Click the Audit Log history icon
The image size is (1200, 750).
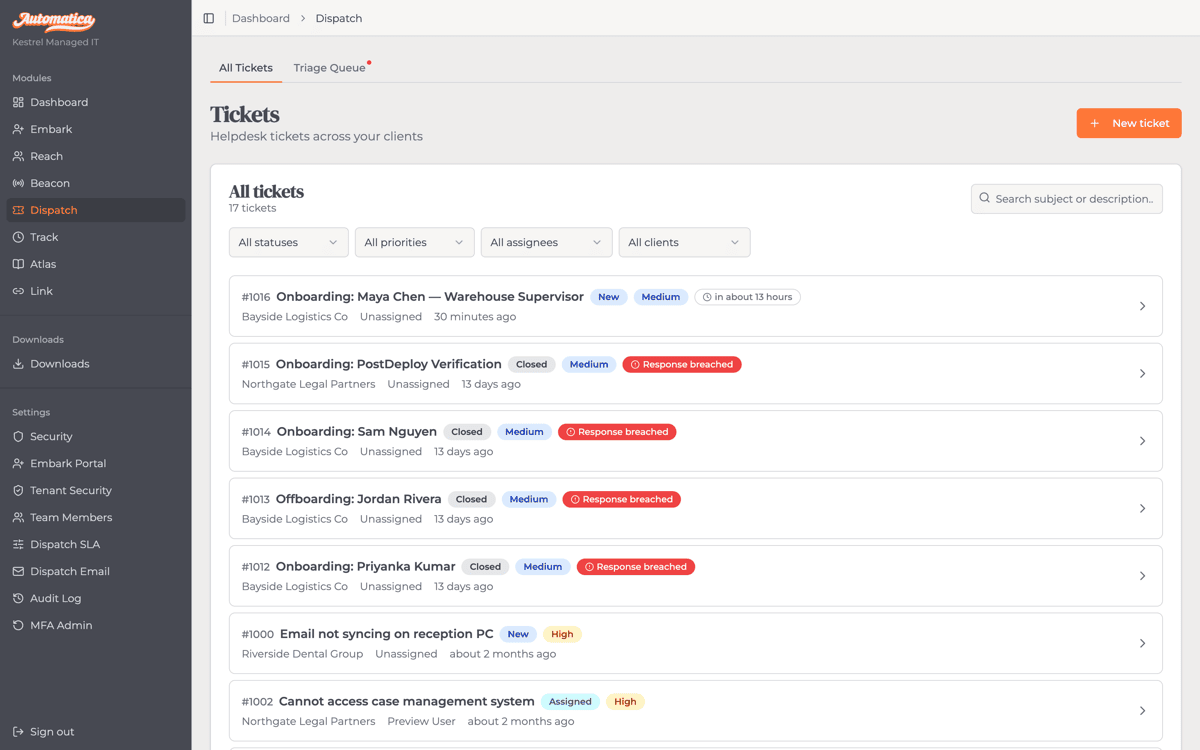point(18,599)
